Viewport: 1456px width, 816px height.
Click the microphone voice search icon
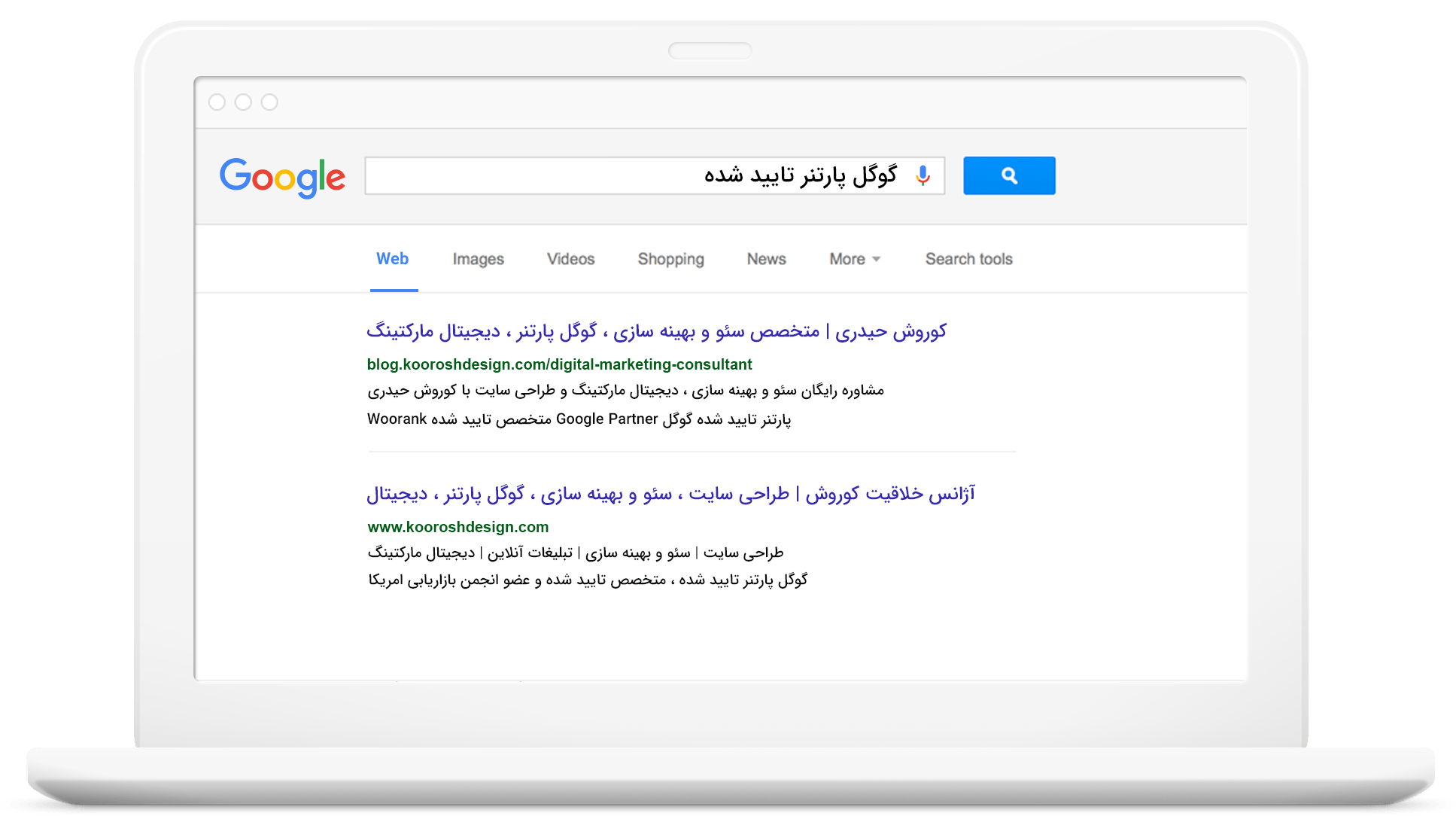tap(923, 175)
